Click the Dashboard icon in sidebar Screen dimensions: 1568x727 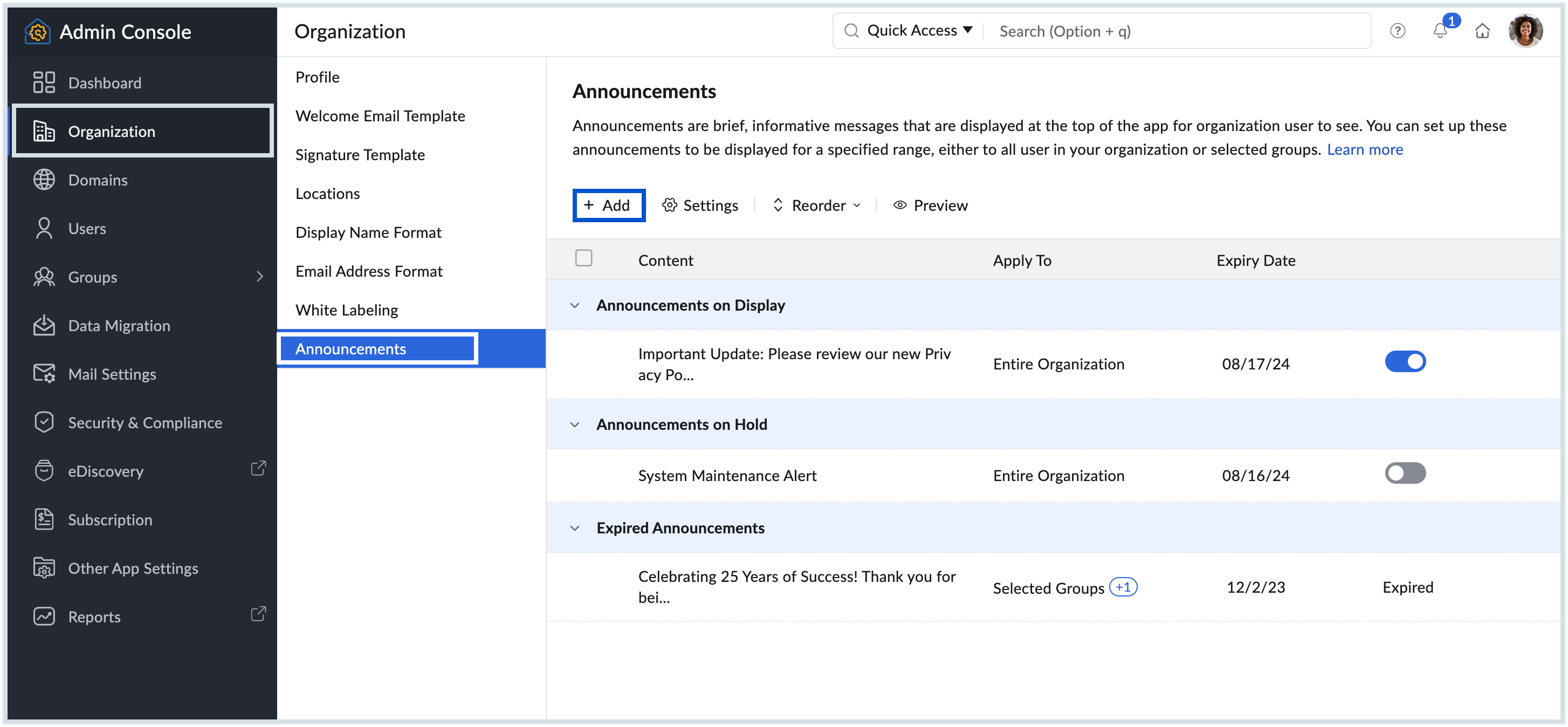44,83
